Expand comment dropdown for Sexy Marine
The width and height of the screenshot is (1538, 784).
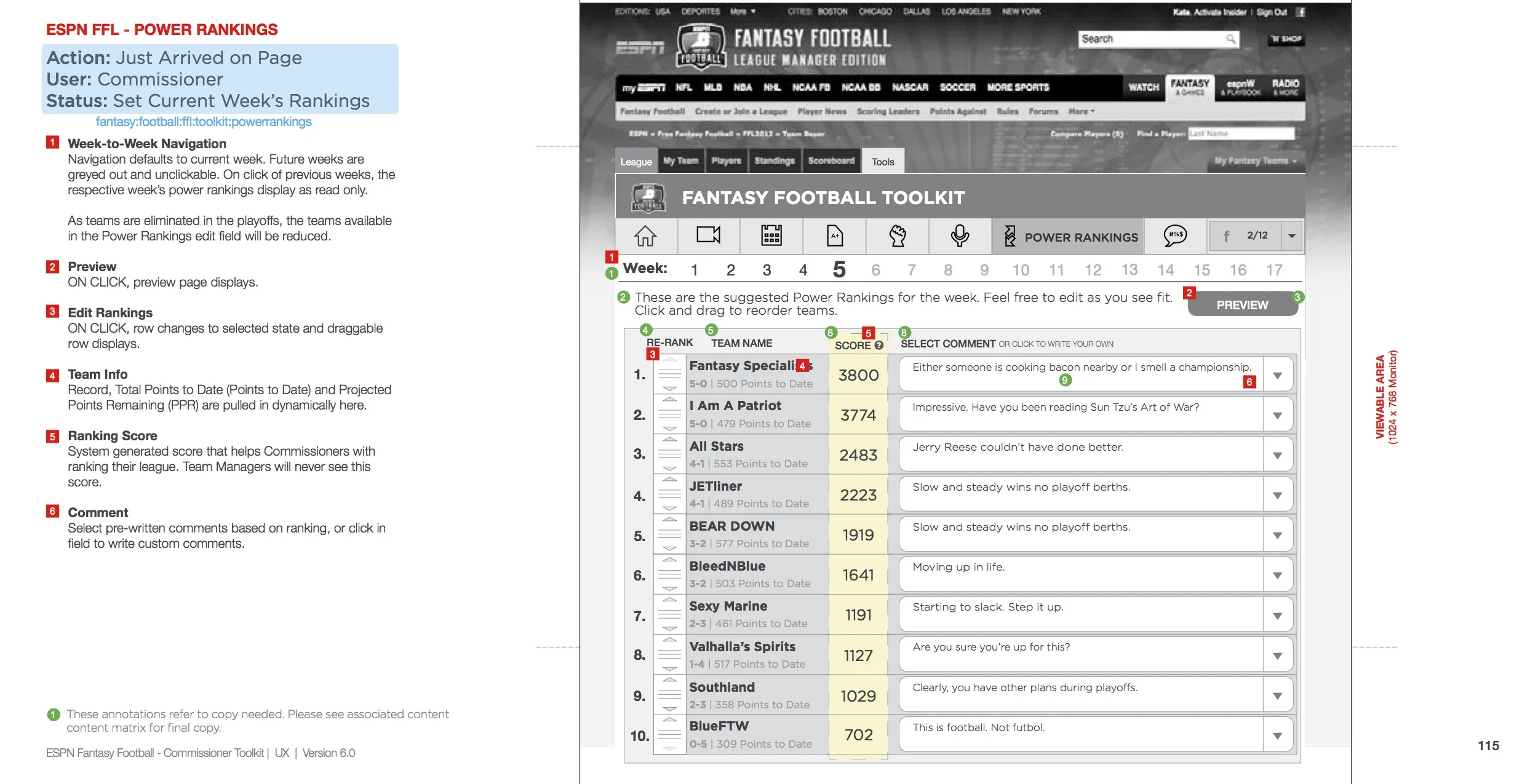1278,616
